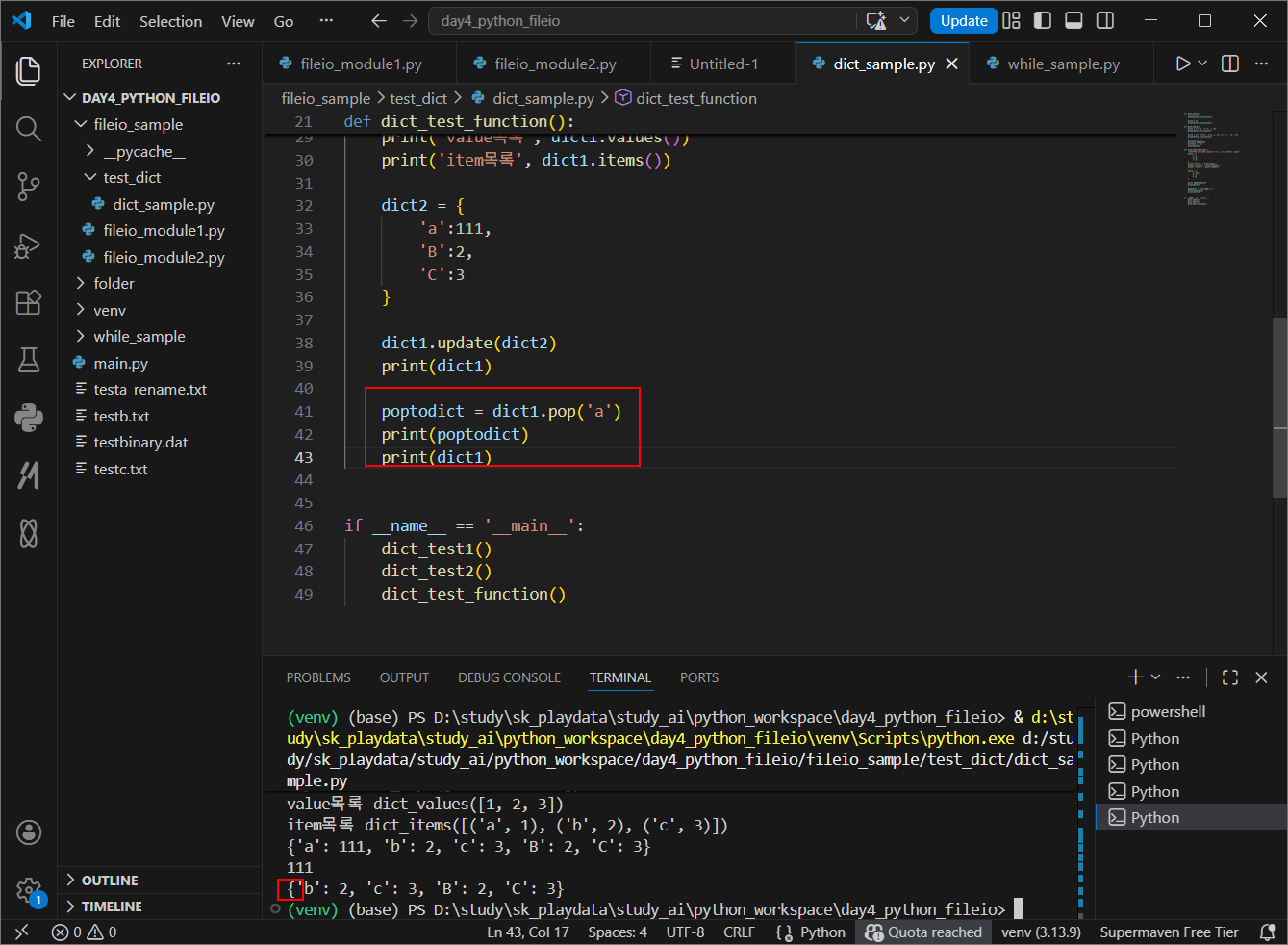This screenshot has width=1288, height=945.
Task: Show errors and warnings count in status bar
Action: (85, 932)
